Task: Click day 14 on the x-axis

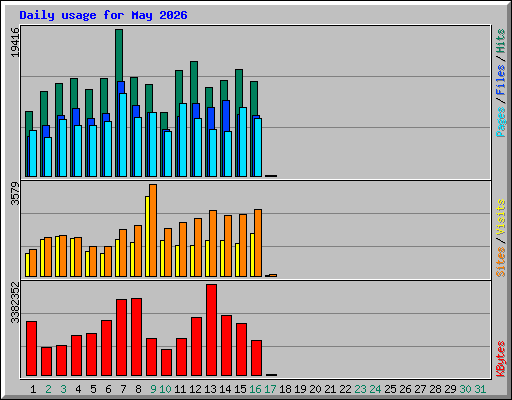Action: (x=225, y=389)
